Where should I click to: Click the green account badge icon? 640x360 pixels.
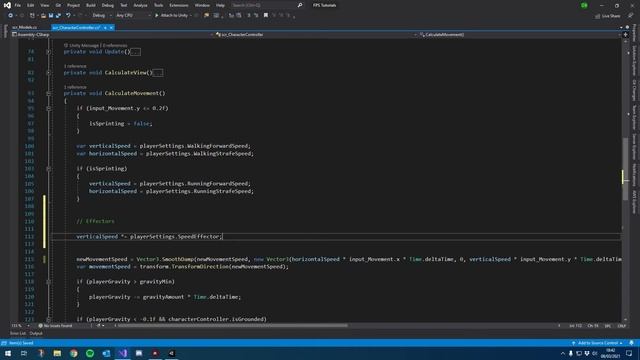point(584,5)
